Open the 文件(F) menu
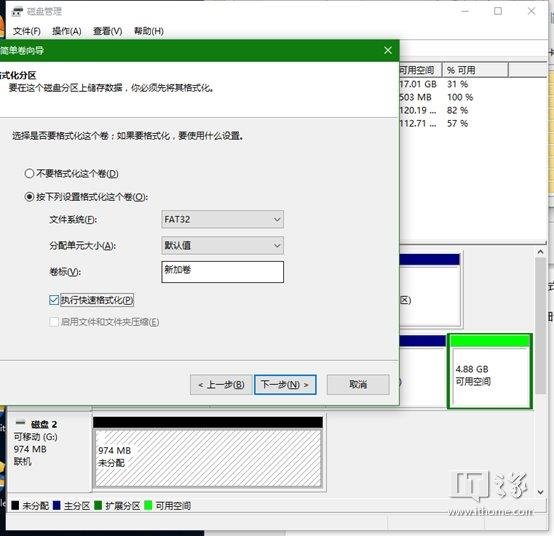The image size is (554, 536). (x=27, y=31)
